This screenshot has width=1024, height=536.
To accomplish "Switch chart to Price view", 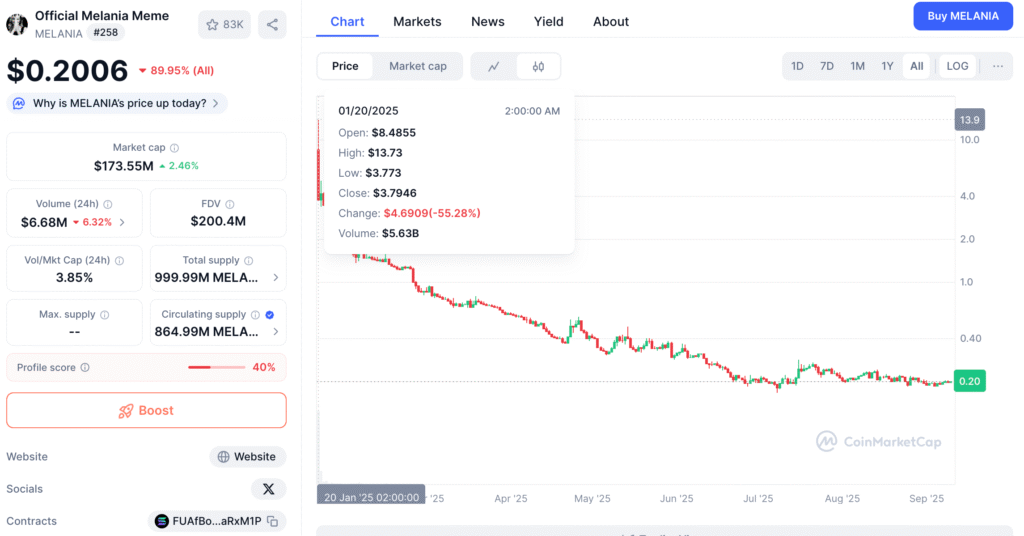I will pos(345,66).
